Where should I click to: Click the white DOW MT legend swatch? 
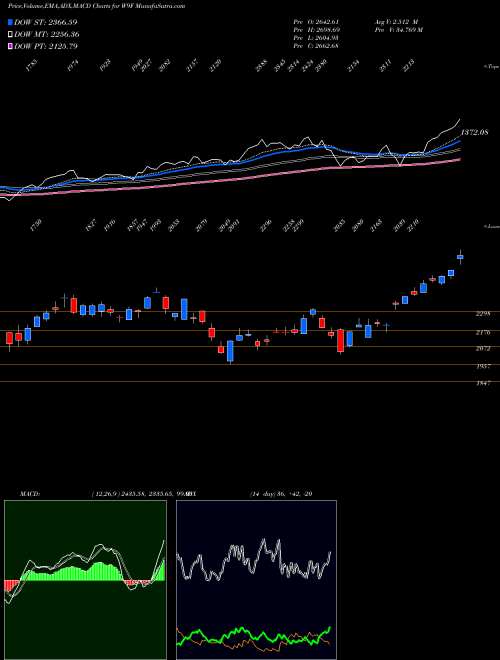[x=10, y=34]
